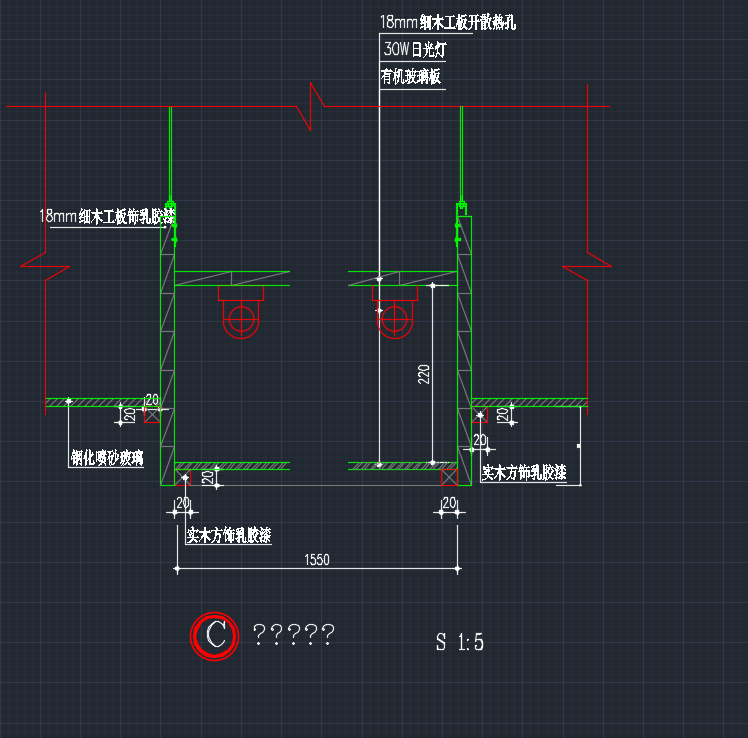Select the red circled C detail marker

[x=214, y=636]
